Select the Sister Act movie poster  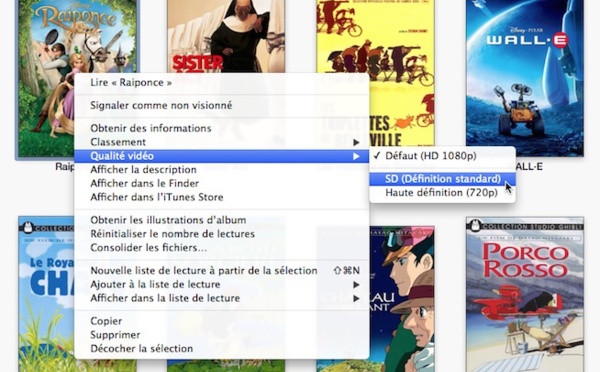[226, 36]
